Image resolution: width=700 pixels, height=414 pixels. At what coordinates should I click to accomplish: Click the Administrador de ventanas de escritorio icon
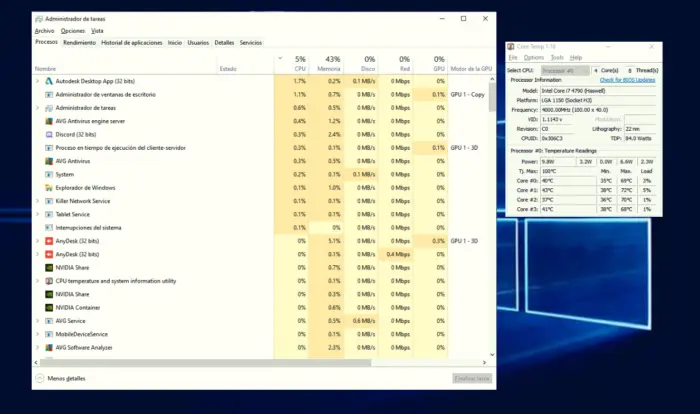[49, 95]
